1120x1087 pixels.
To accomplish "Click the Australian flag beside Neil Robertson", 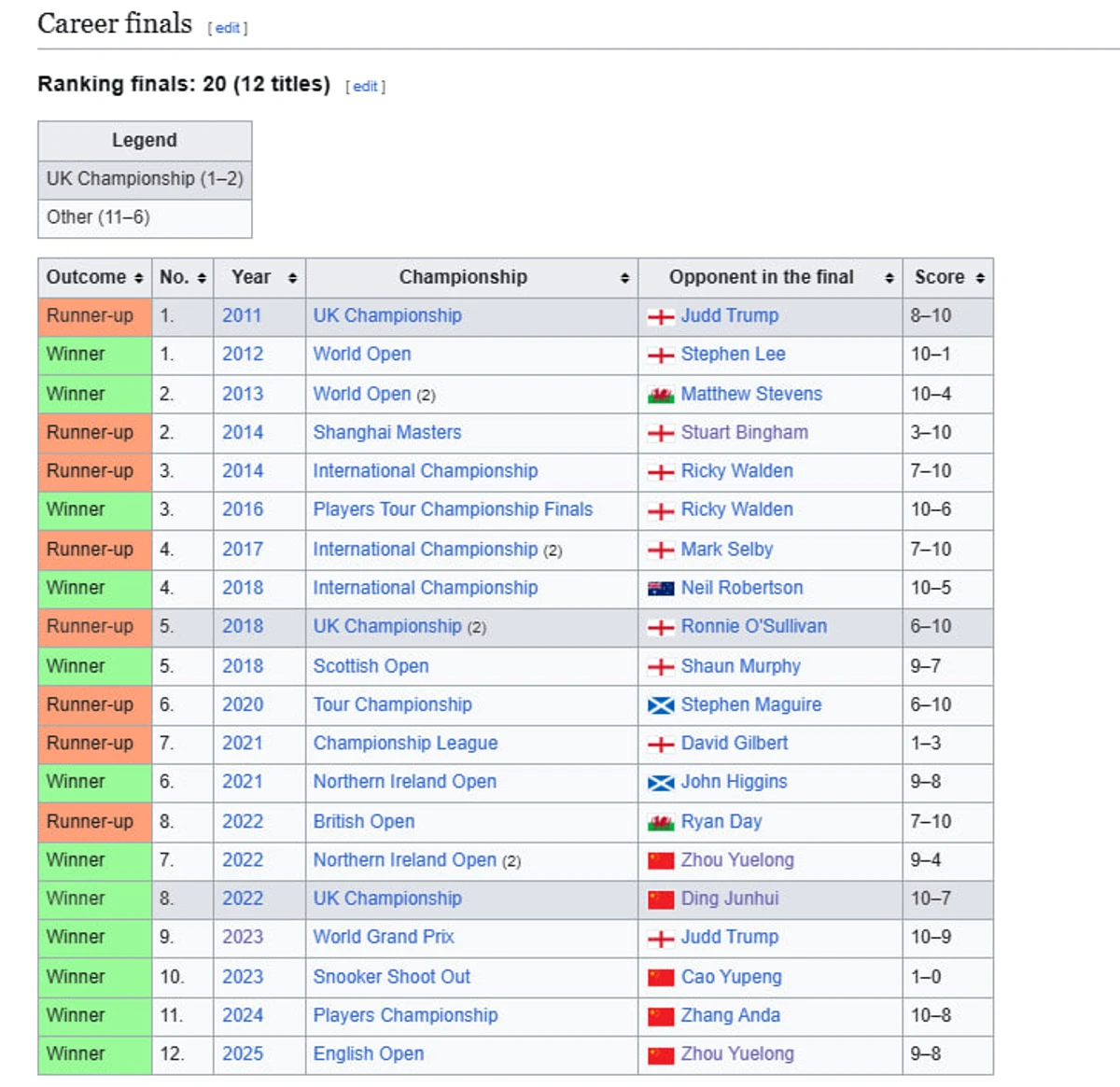I will [661, 589].
